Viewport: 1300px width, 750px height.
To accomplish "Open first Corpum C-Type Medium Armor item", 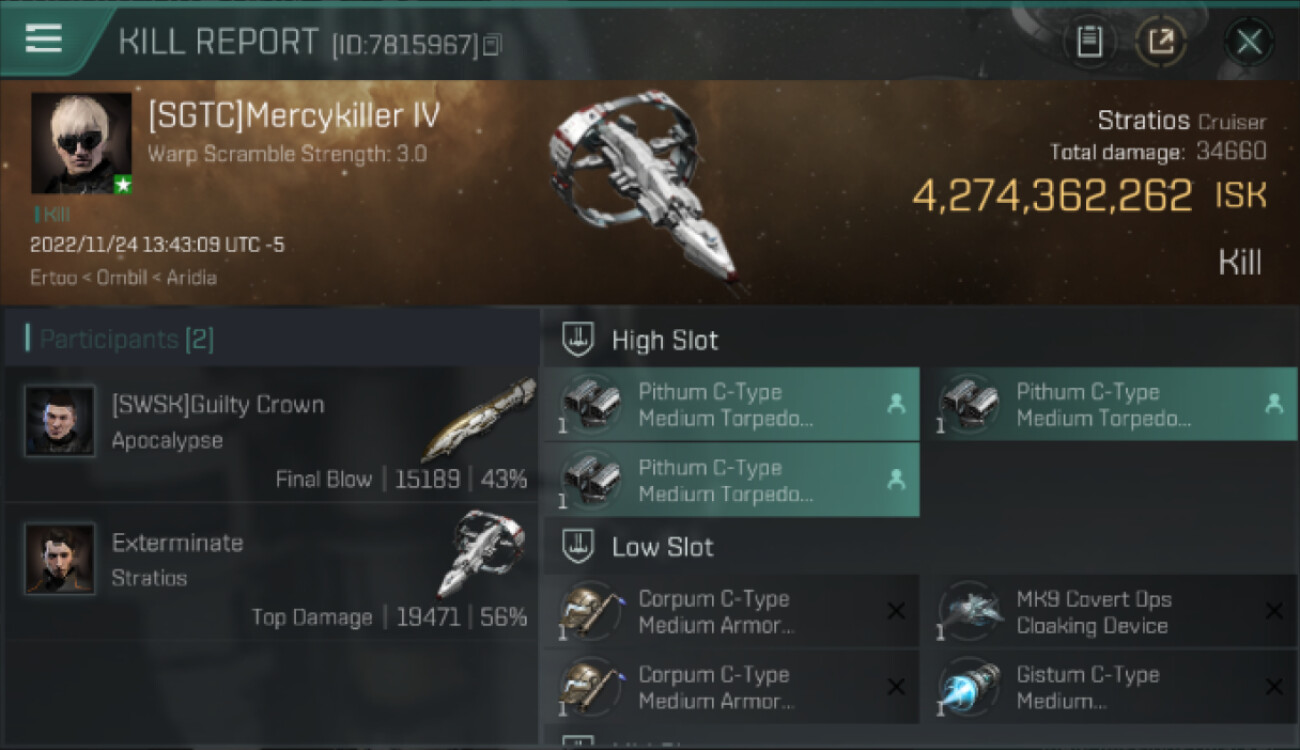I will click(x=732, y=612).
